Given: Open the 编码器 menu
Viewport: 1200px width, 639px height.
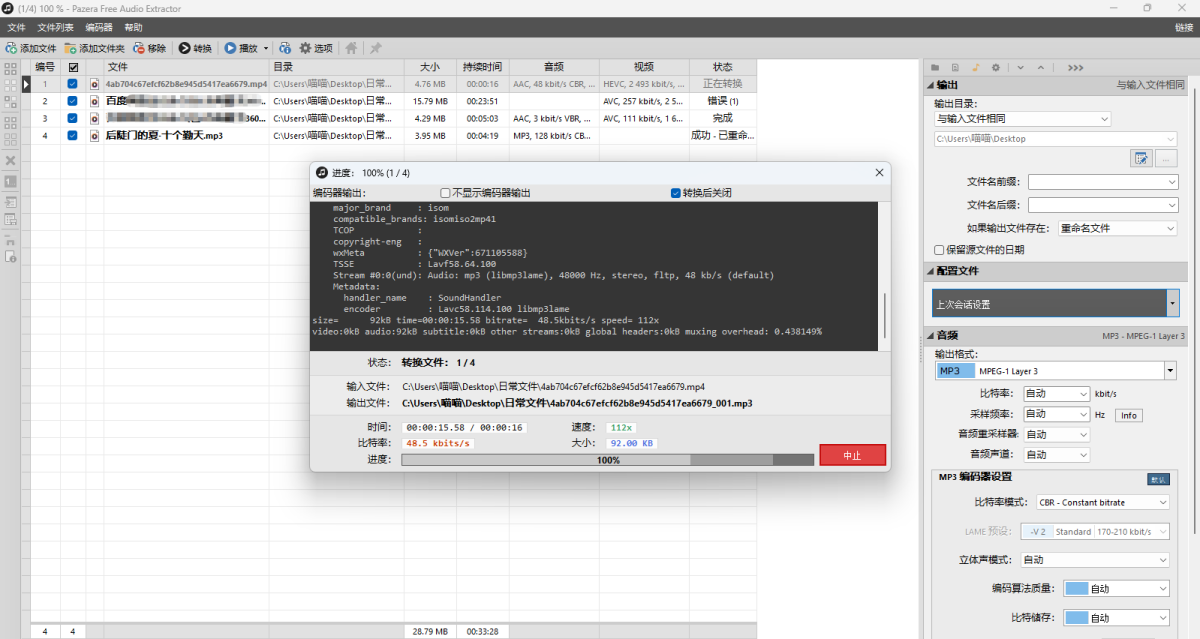Looking at the screenshot, I should [97, 27].
